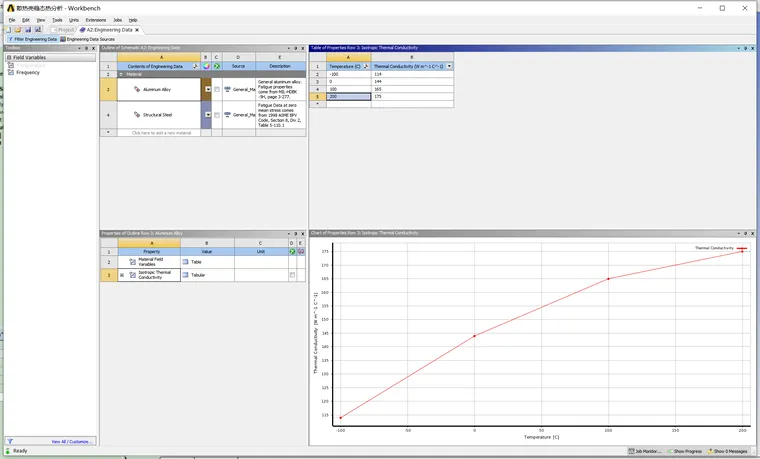Click the Structural Steel material icon
The width and height of the screenshot is (760, 459).
137,115
